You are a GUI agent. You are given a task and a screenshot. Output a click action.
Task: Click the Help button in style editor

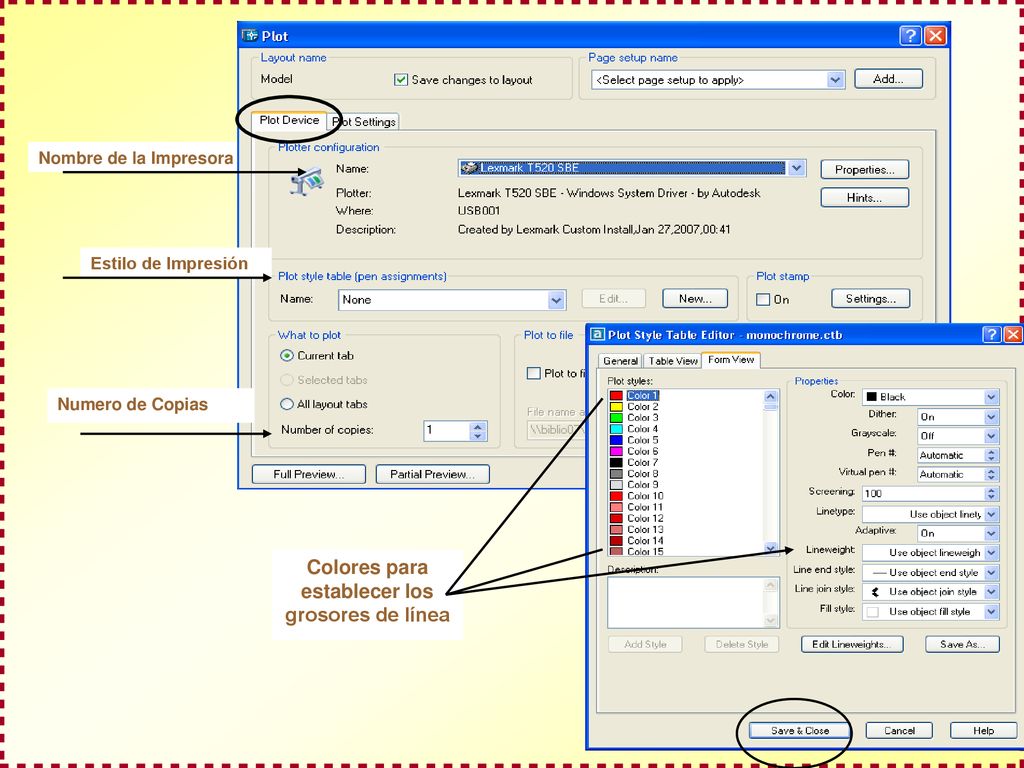[983, 731]
